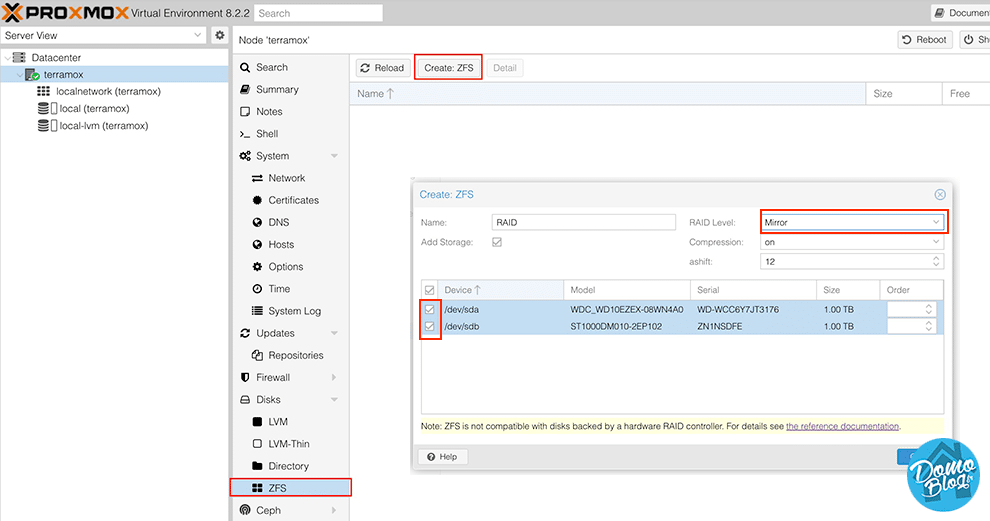The image size is (990, 521).
Task: Collapse the Updates menu section arrow
Action: (334, 333)
